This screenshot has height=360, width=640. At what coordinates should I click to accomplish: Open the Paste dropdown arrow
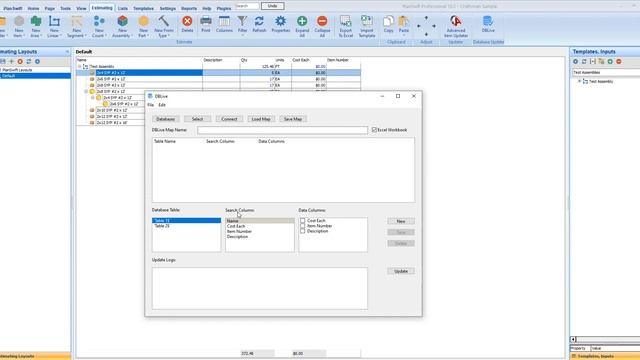(x=404, y=36)
